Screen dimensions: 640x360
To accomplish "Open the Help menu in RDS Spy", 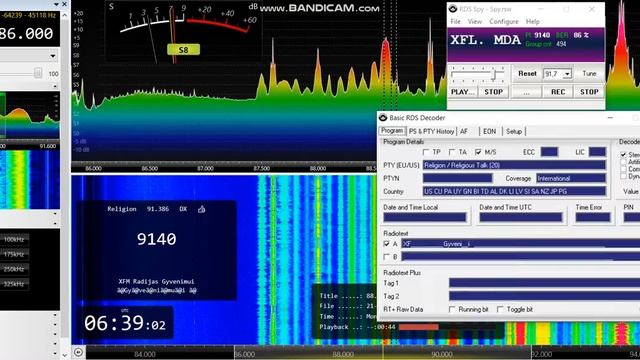I will pos(533,22).
